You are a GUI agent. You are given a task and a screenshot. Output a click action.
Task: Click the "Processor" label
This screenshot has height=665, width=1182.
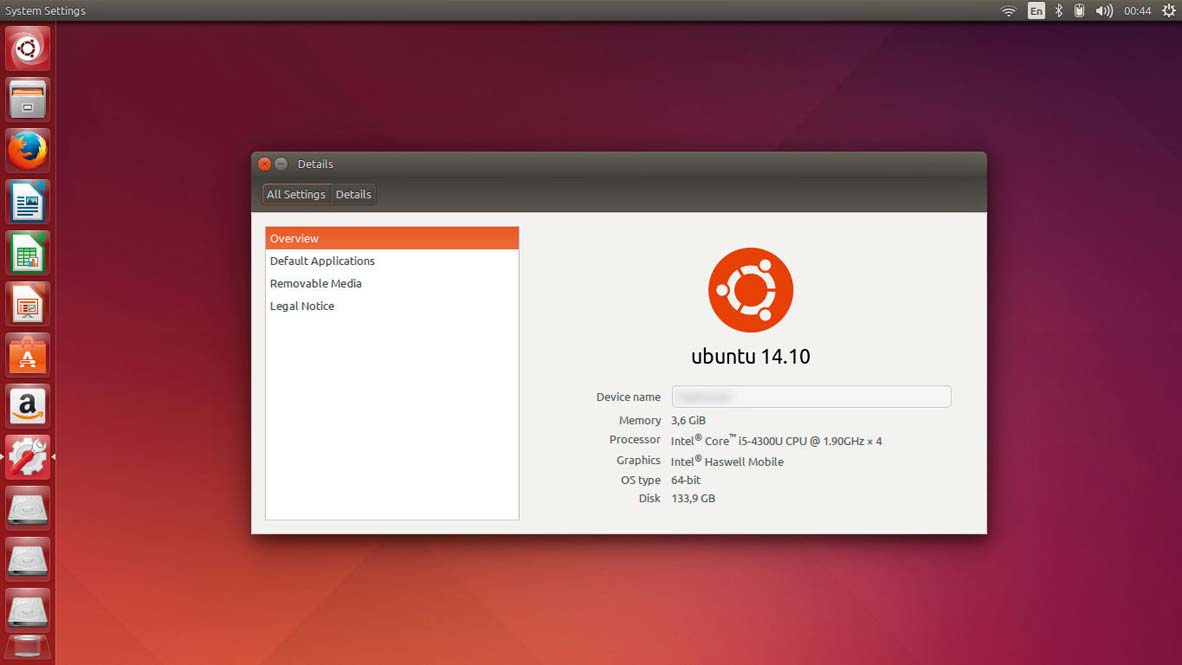[x=635, y=439]
